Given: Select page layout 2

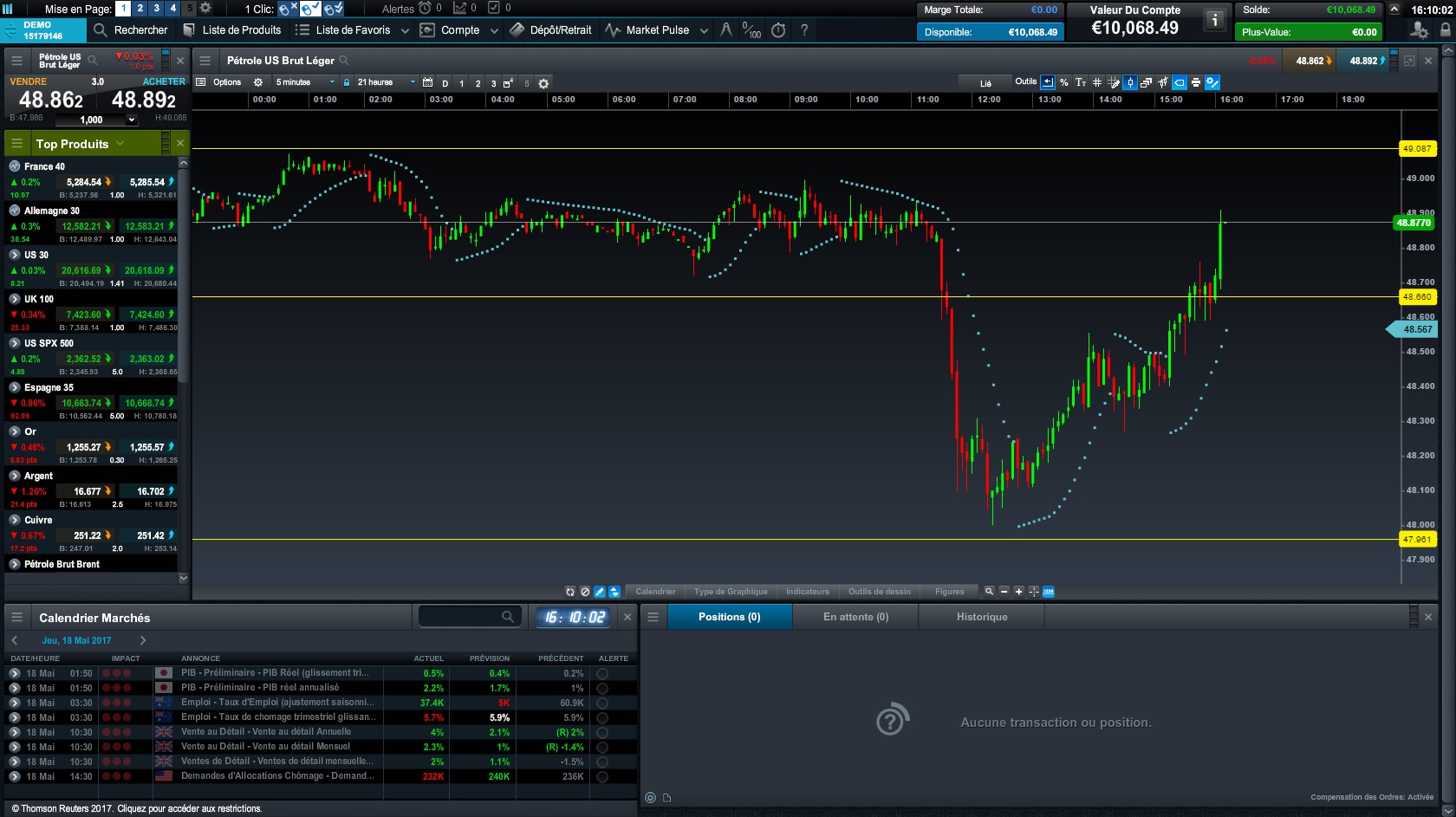Looking at the screenshot, I should [x=140, y=9].
